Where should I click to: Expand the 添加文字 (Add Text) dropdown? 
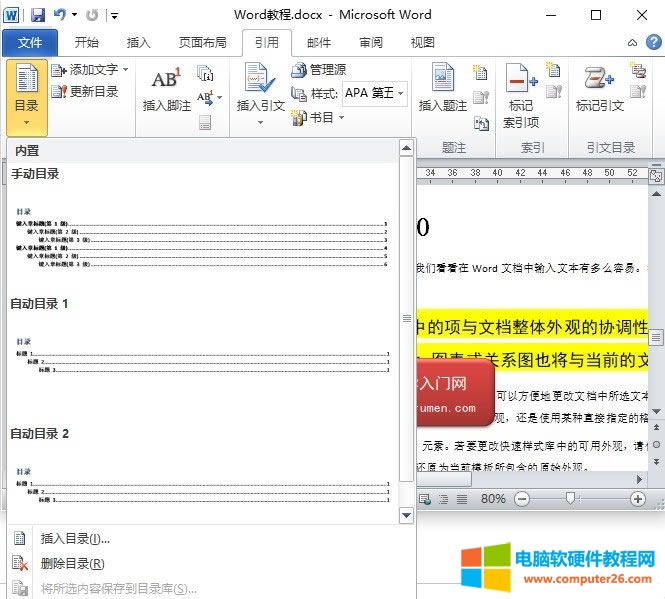pos(123,70)
